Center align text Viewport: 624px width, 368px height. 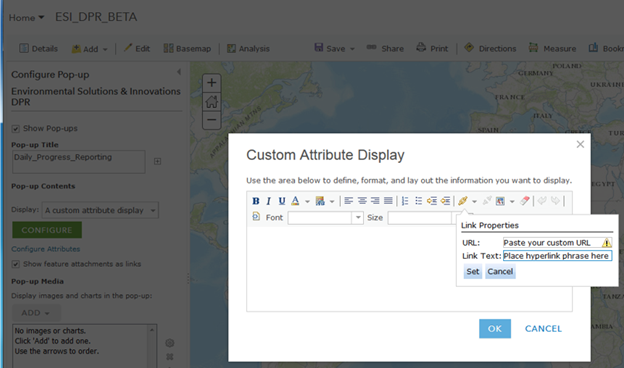(362, 201)
